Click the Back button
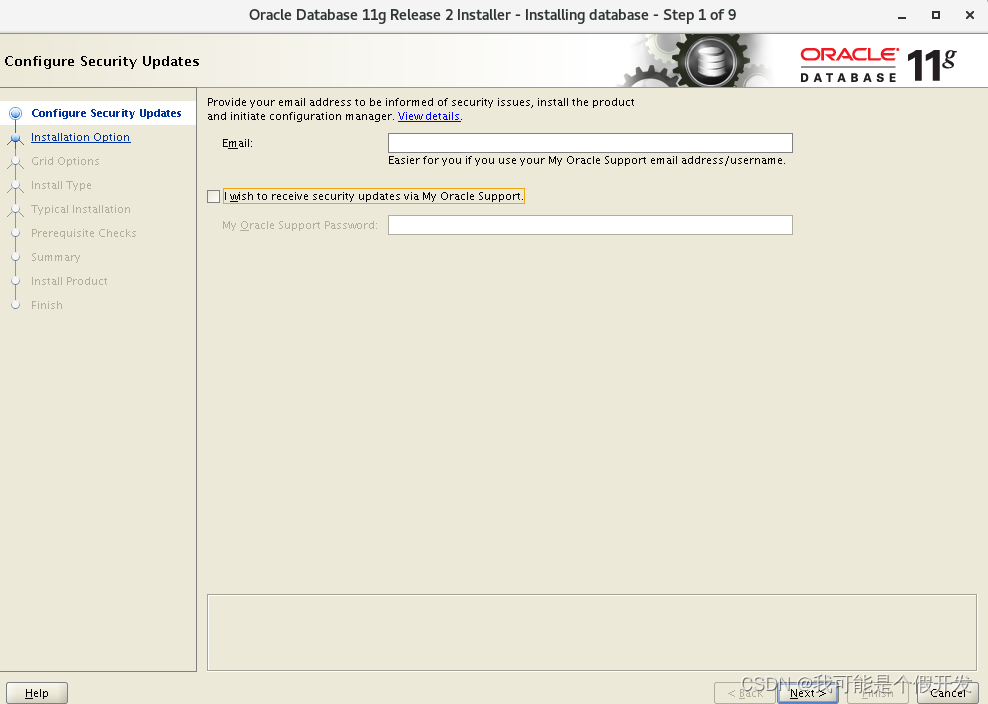Screen dimensions: 988x704 (745, 693)
